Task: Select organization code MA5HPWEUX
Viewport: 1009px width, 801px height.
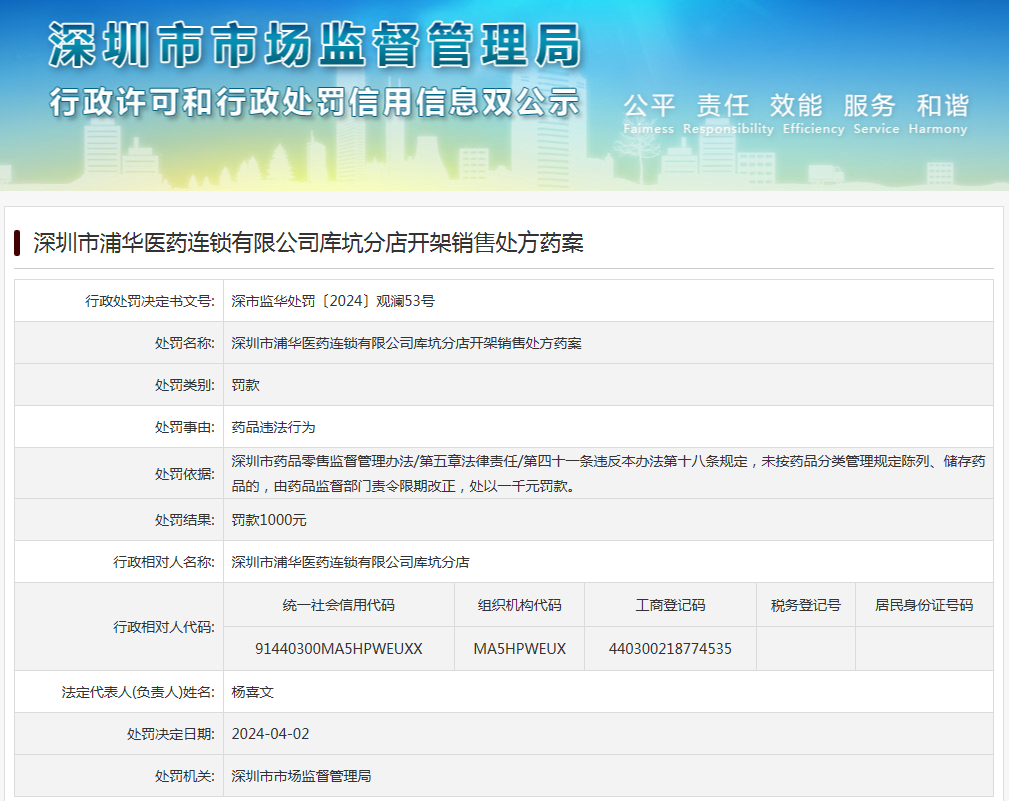Action: click(x=519, y=649)
